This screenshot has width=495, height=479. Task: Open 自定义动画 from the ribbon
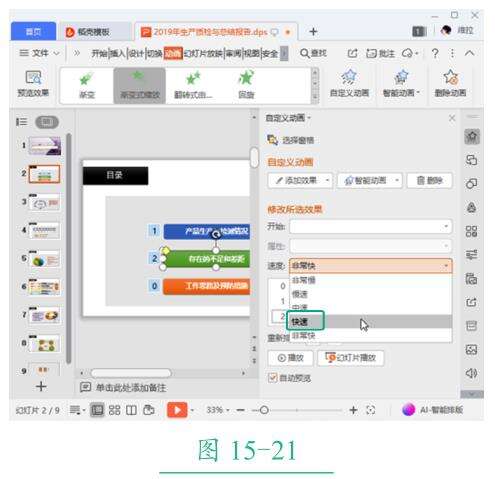tap(349, 83)
